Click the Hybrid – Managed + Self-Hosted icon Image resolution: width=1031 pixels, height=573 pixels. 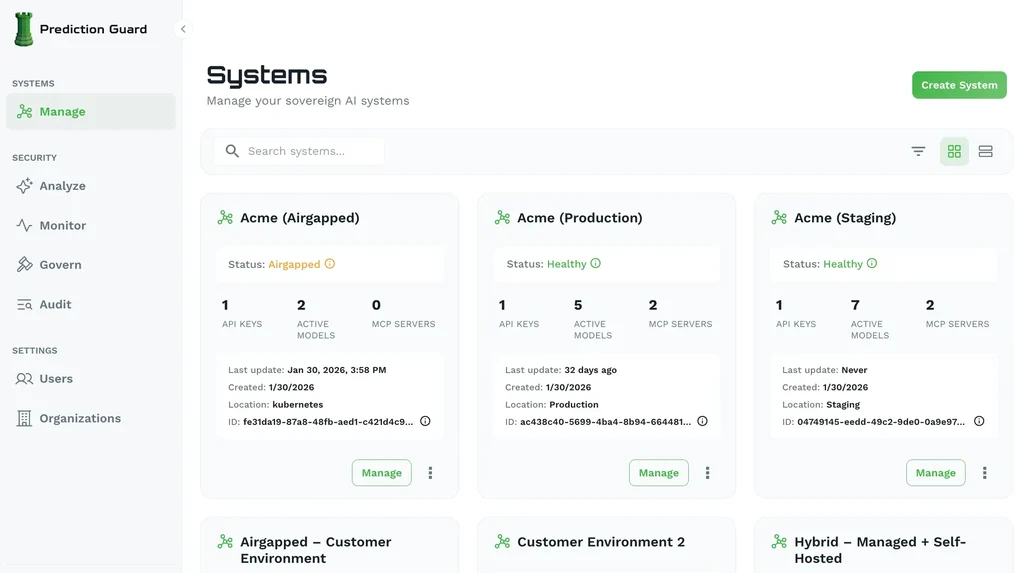pos(779,541)
